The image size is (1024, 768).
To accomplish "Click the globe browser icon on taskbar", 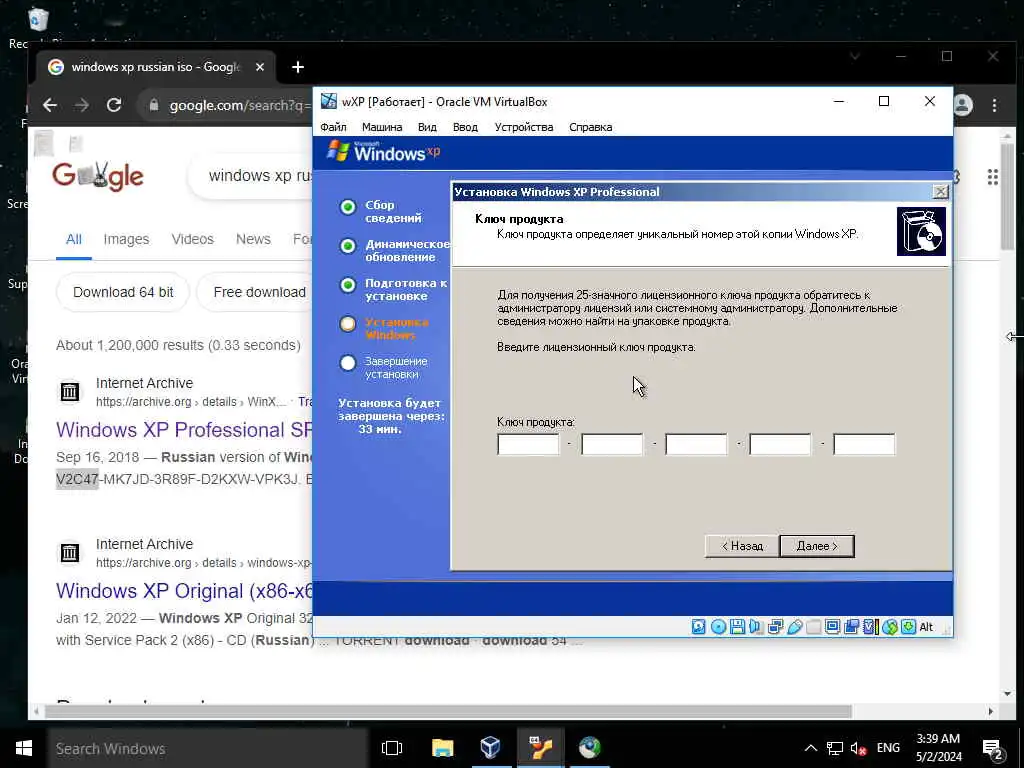I will tap(589, 748).
